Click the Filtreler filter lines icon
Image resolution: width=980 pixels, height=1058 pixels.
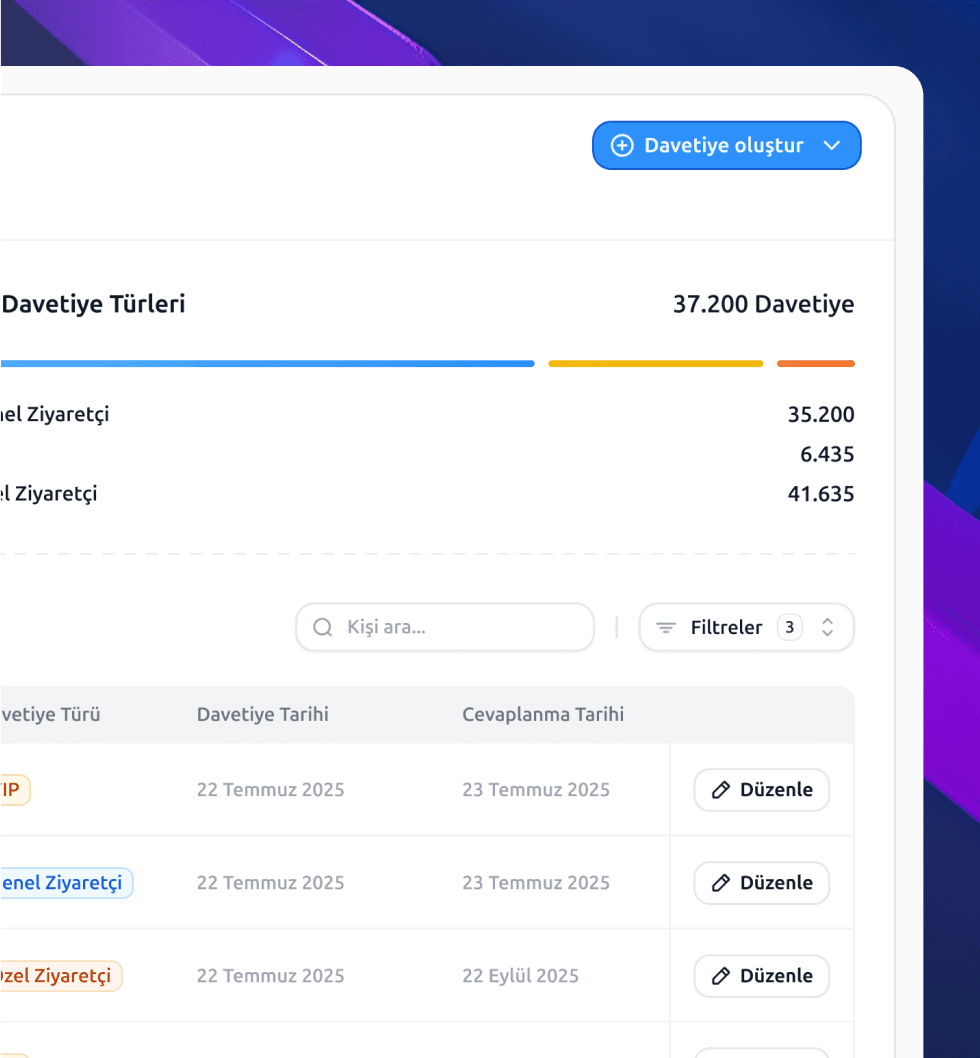tap(665, 628)
